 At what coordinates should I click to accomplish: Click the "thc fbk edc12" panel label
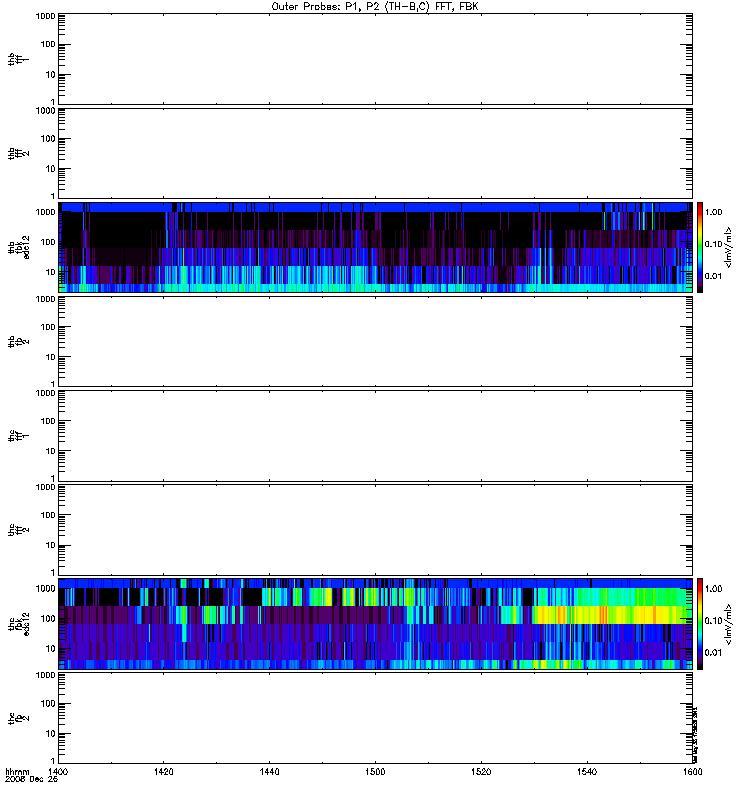pyautogui.click(x=18, y=624)
